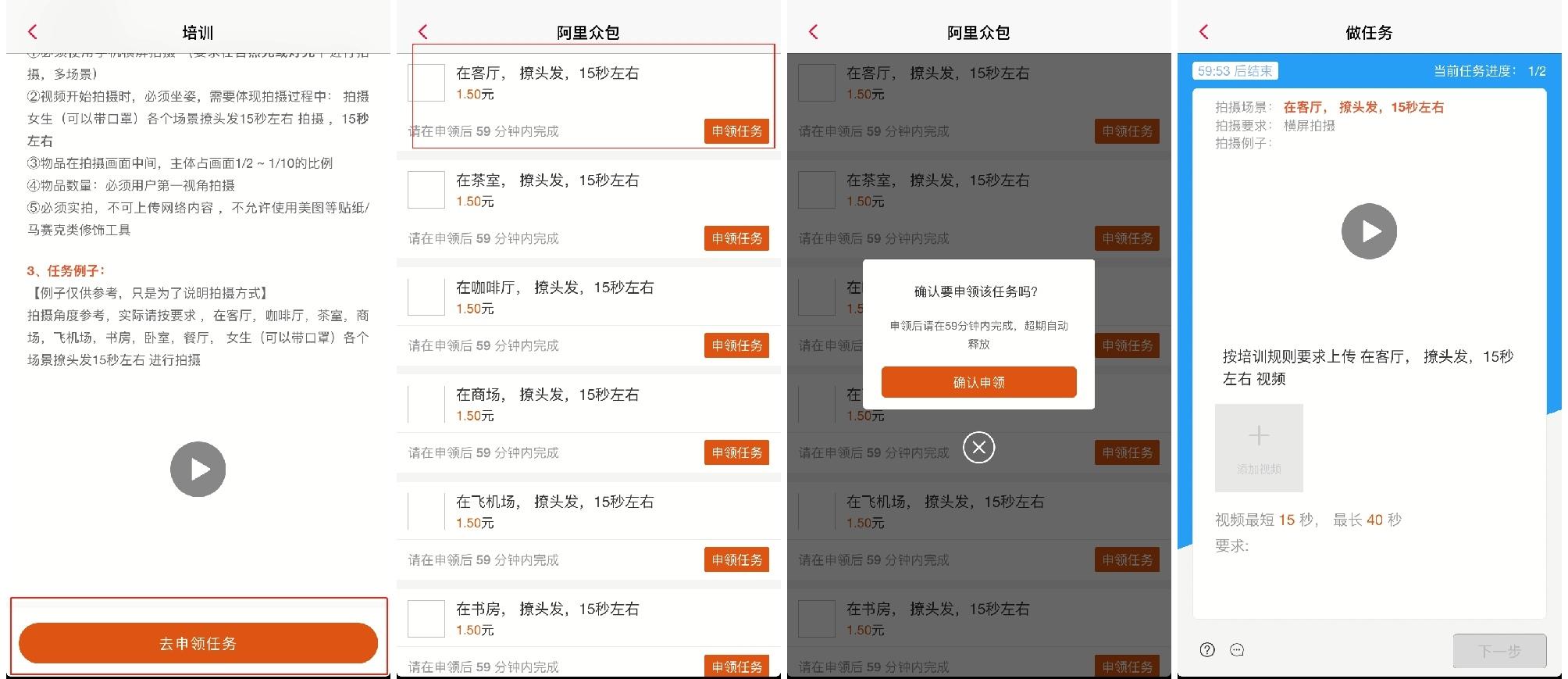Open the help question-mark icon
The height and width of the screenshot is (679, 1568).
[1207, 649]
